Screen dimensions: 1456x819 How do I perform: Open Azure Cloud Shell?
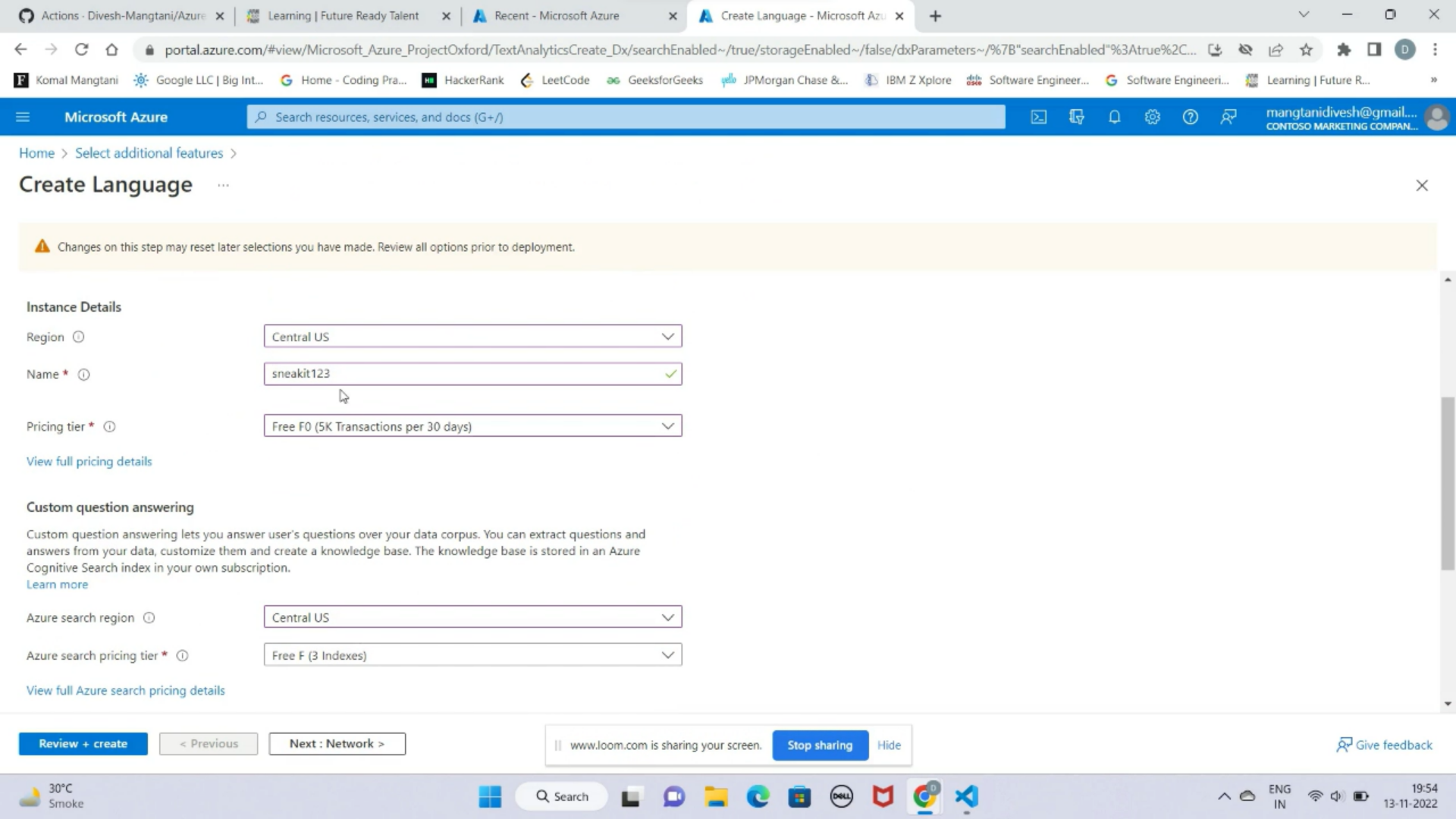tap(1038, 117)
